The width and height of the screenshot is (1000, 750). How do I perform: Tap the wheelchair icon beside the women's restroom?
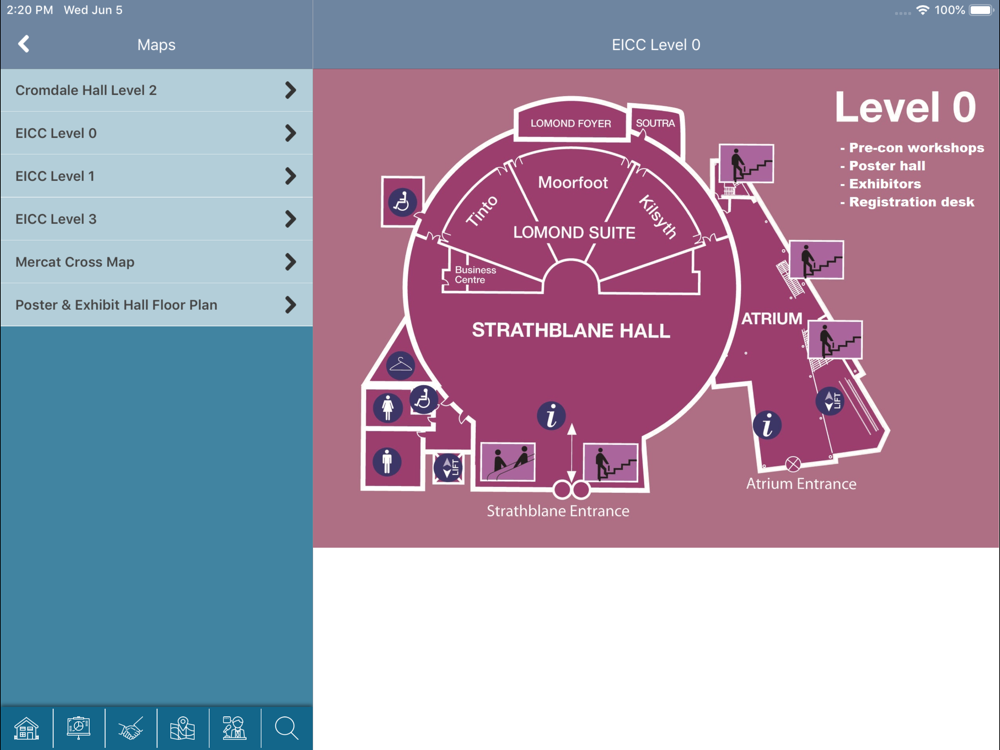tap(423, 401)
